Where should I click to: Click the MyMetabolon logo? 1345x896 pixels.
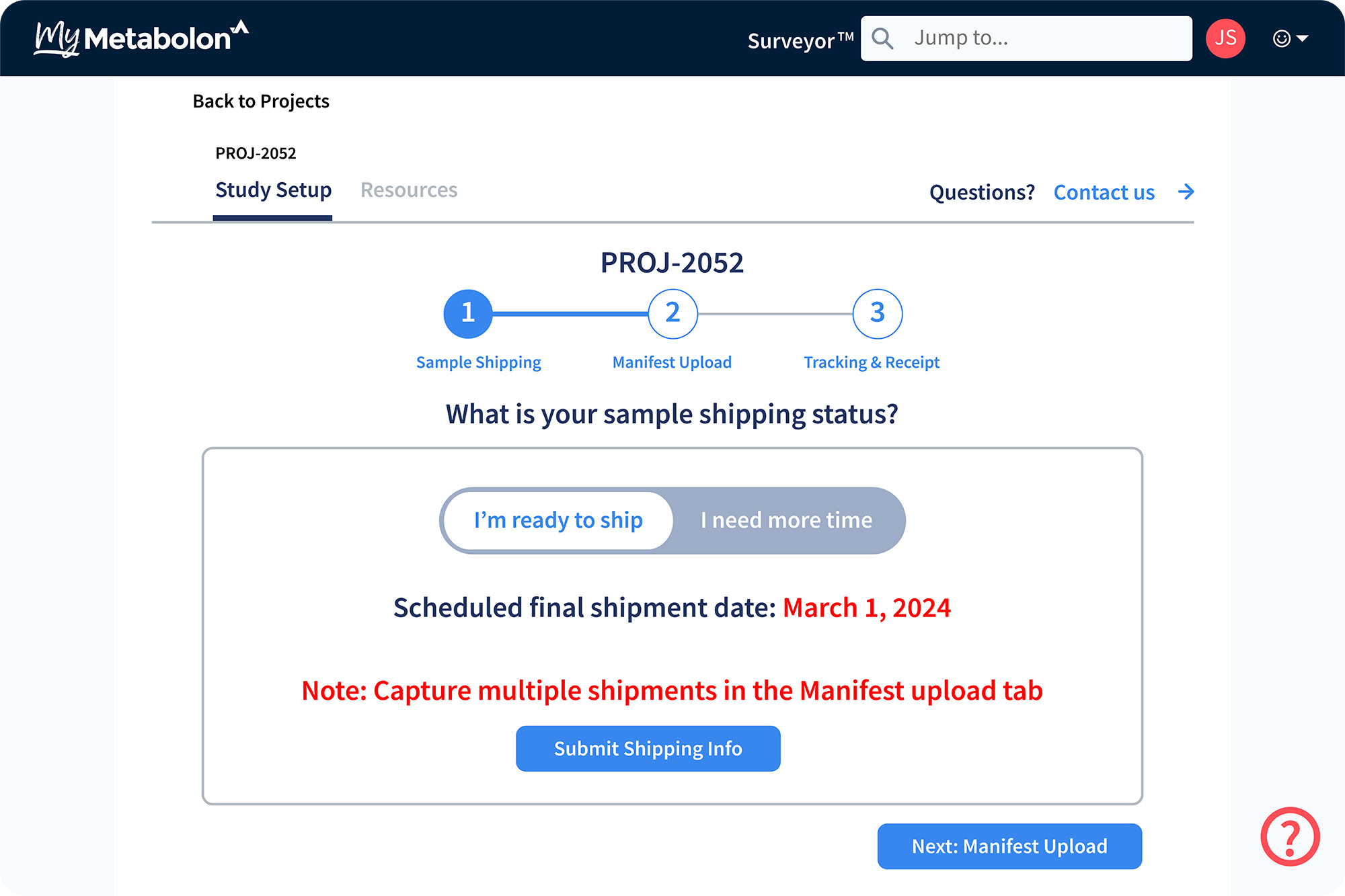pos(143,38)
